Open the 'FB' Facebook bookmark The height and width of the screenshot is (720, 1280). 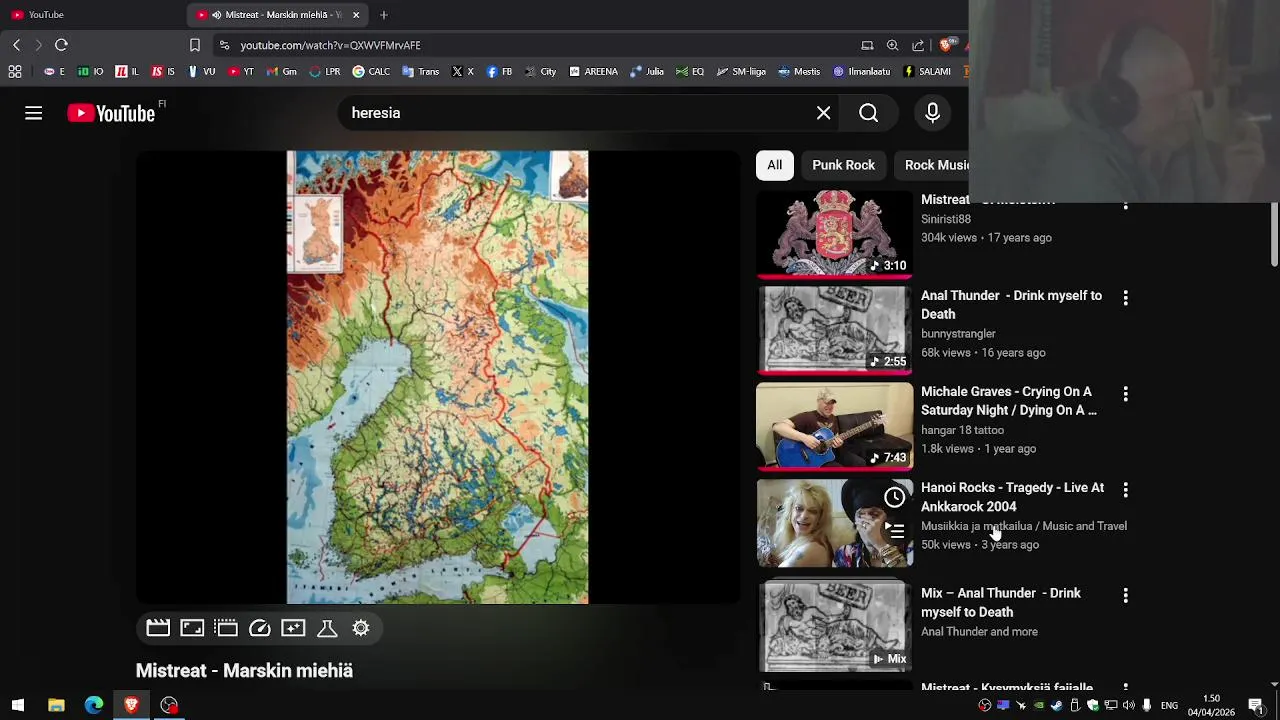[499, 72]
